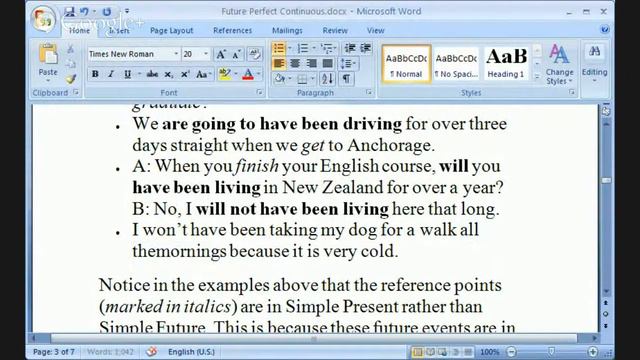The width and height of the screenshot is (640, 360).
Task: Expand the Styles gallery More arrow
Action: pyautogui.click(x=537, y=77)
